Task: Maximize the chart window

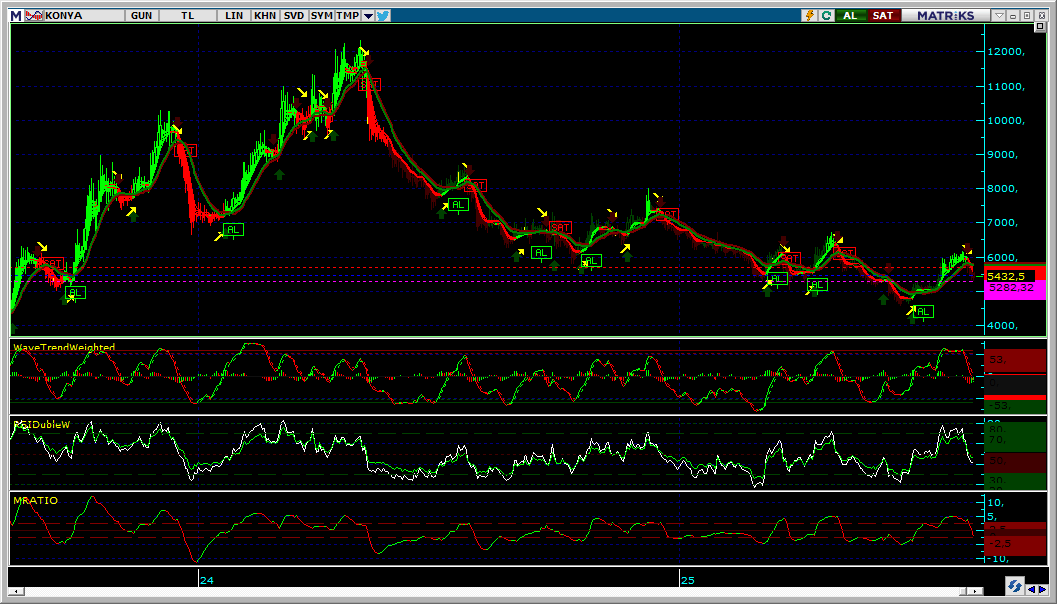Action: [1027, 15]
